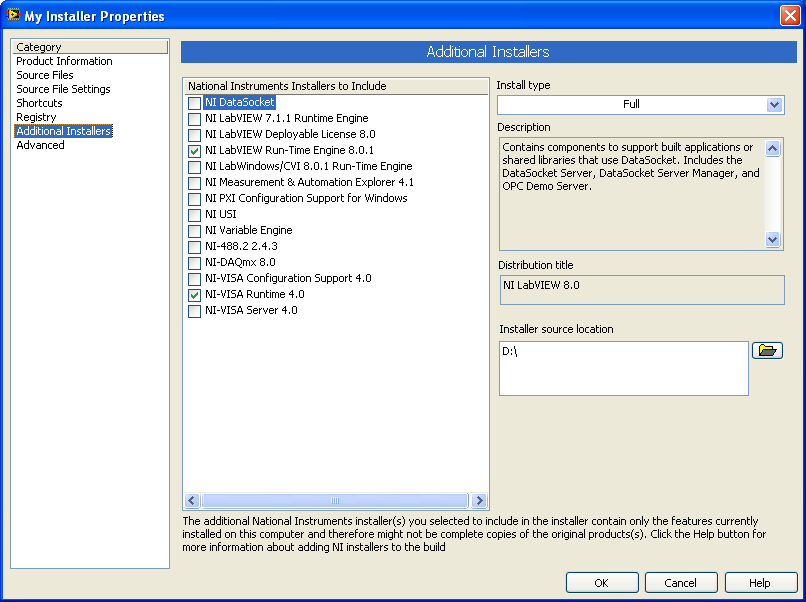Select the Product Information category
The height and width of the screenshot is (602, 806).
[64, 61]
